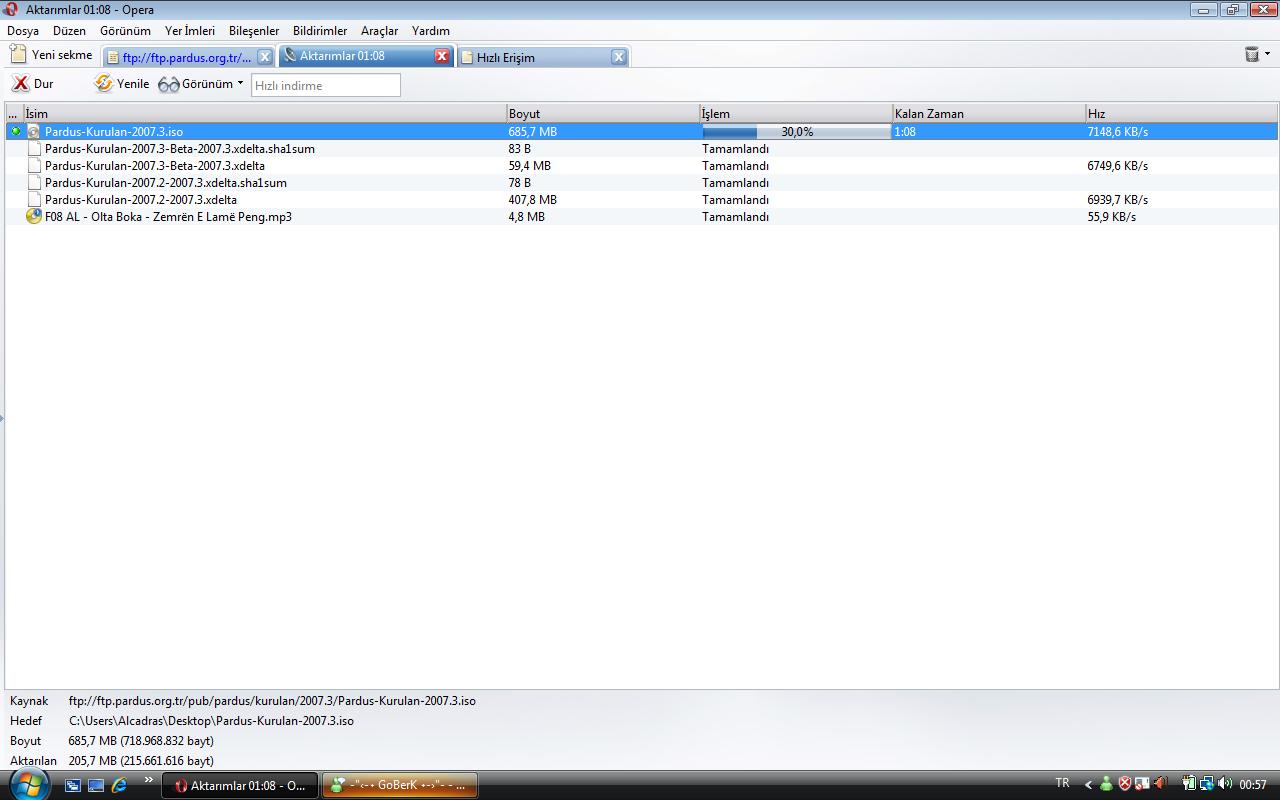Click blocked window tray icon
Image resolution: width=1280 pixels, height=800 pixels.
point(1142,784)
